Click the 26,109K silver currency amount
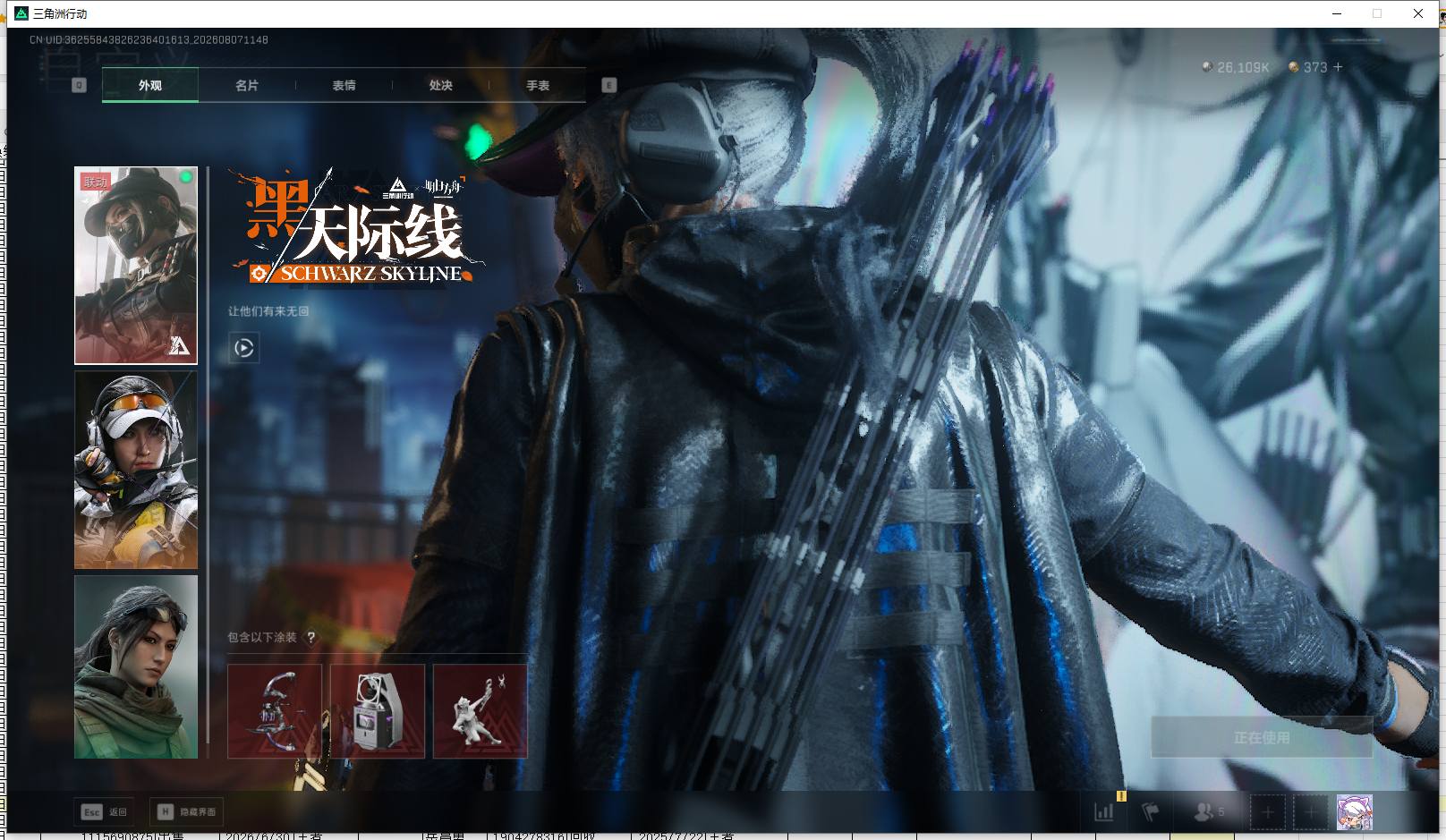The width and height of the screenshot is (1446, 840). coord(1243,67)
